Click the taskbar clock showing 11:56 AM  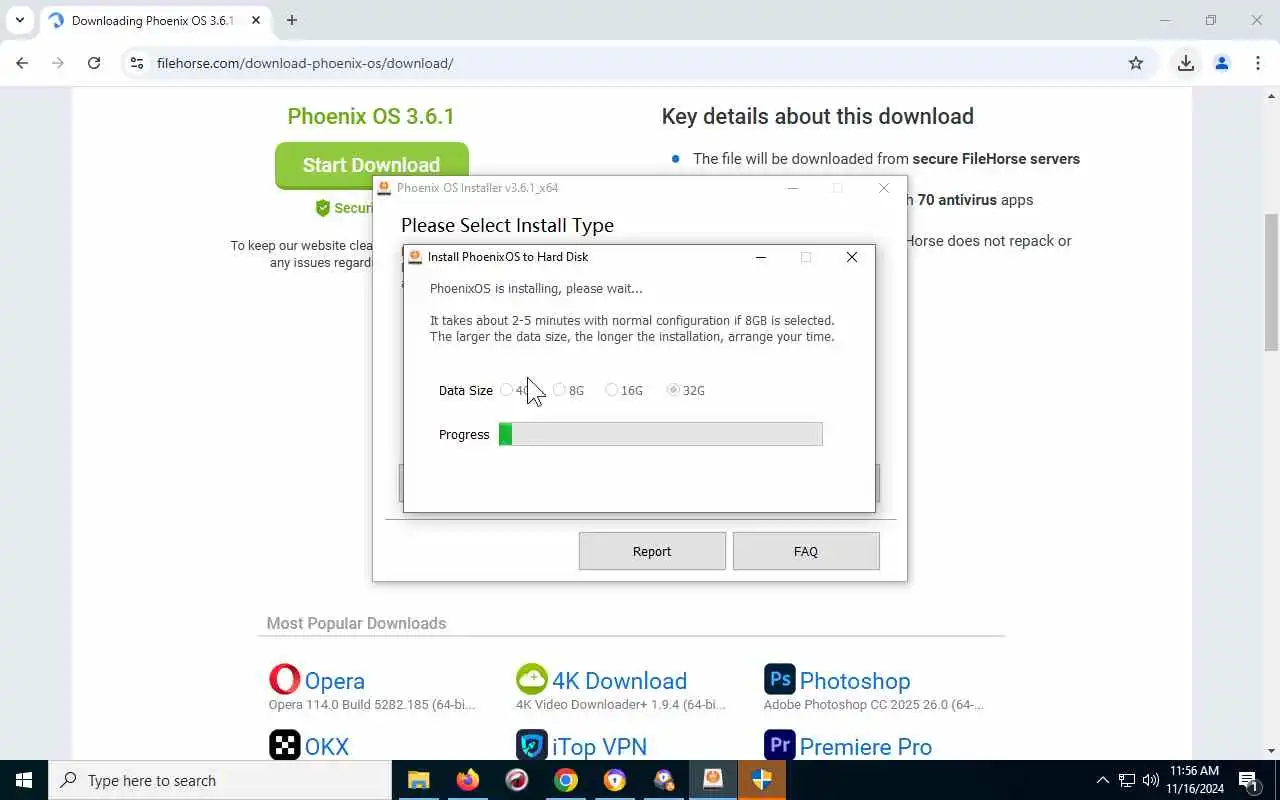pyautogui.click(x=1195, y=780)
